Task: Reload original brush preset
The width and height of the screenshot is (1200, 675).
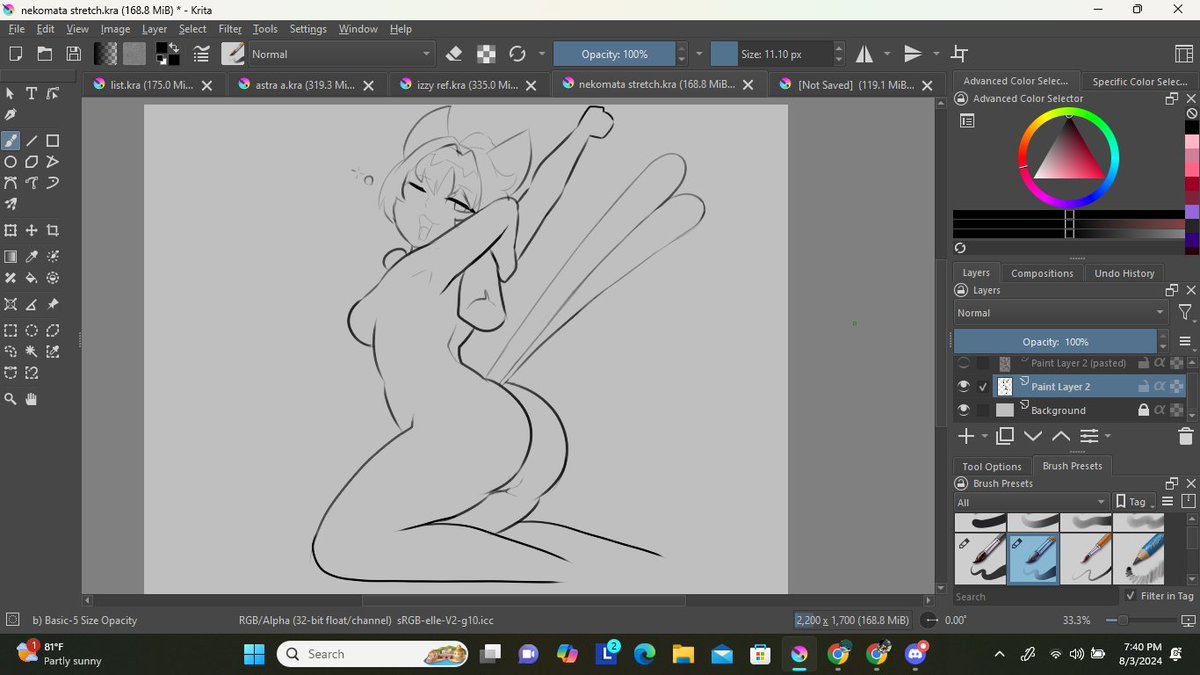Action: click(x=518, y=54)
